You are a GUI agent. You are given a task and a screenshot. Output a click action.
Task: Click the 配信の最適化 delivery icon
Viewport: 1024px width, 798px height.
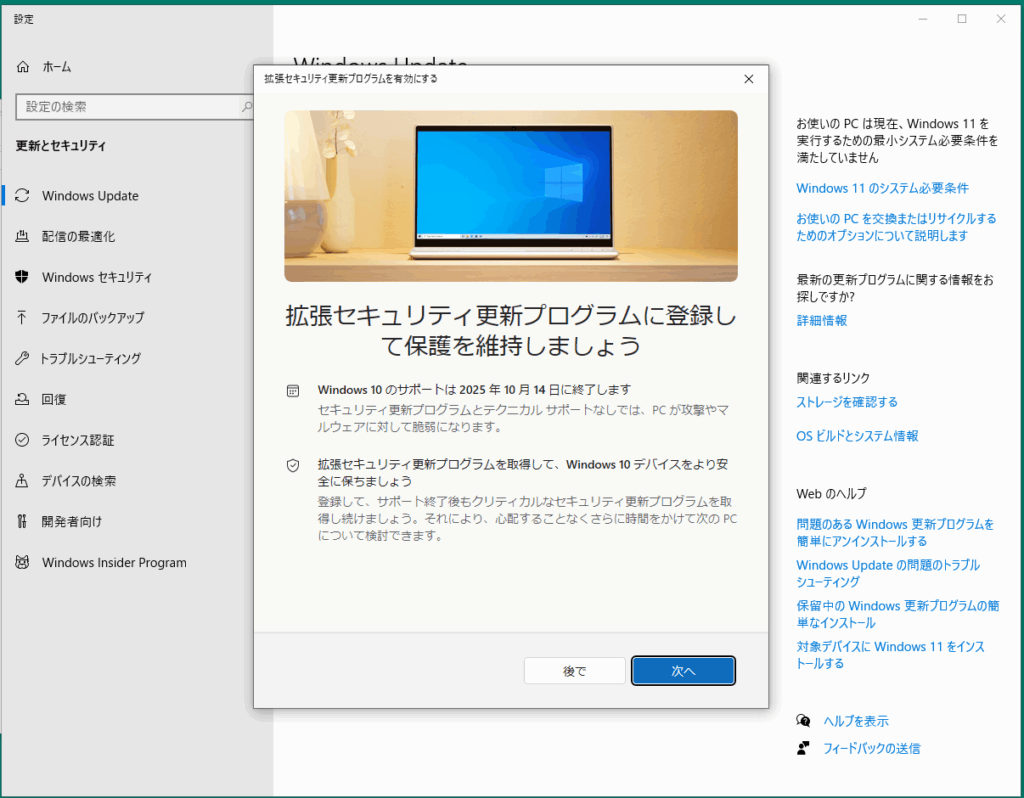[x=22, y=236]
